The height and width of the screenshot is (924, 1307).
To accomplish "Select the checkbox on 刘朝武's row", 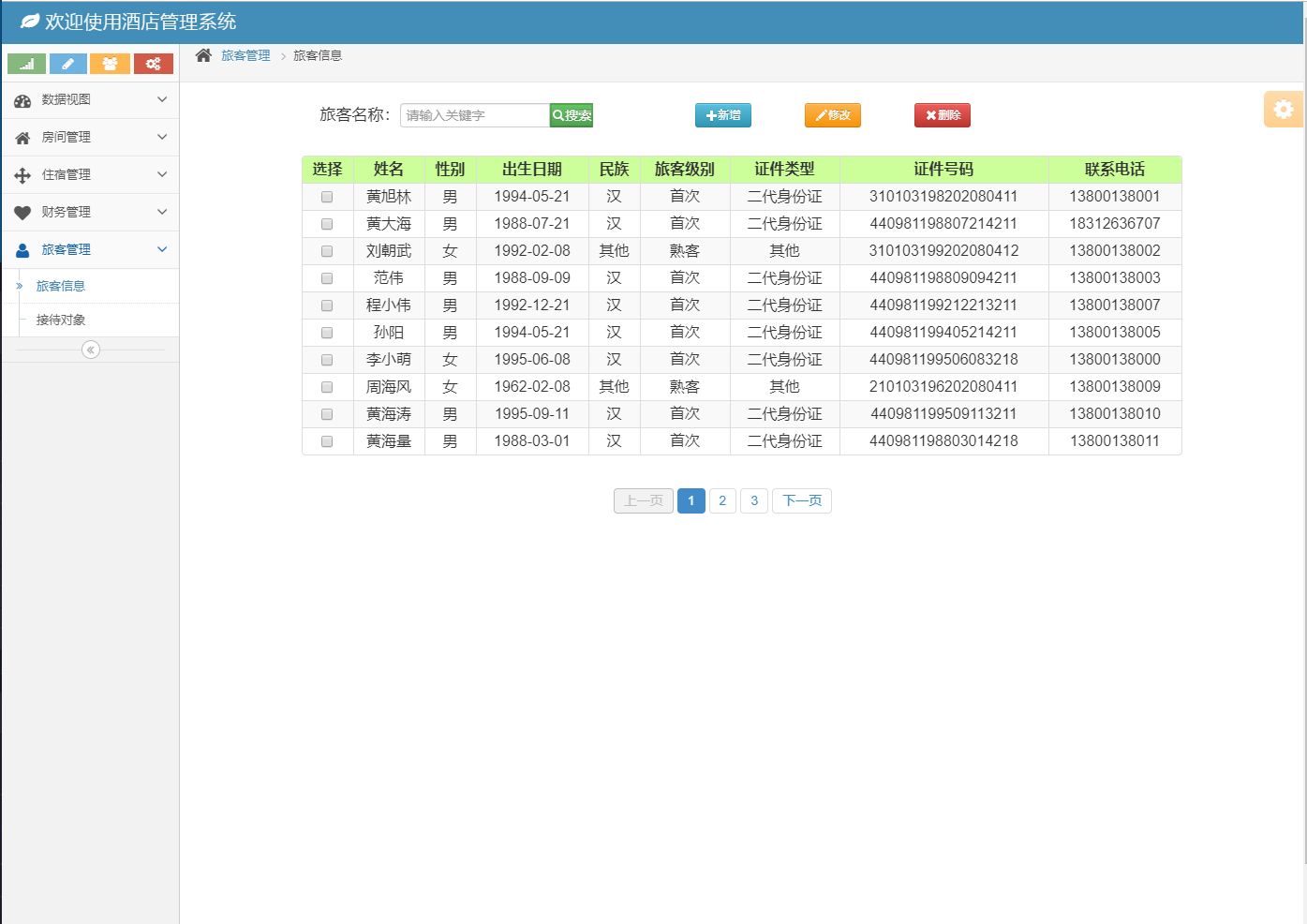I will coord(326,250).
